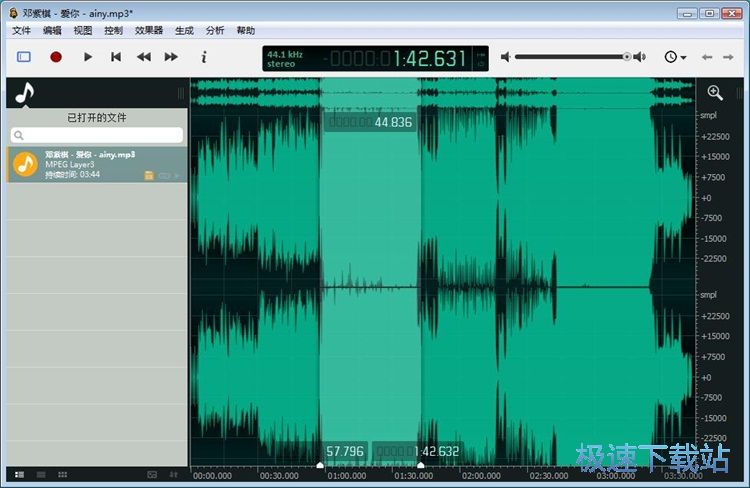Open the 文件 menu
Viewport: 750px width, 488px height.
pos(21,31)
